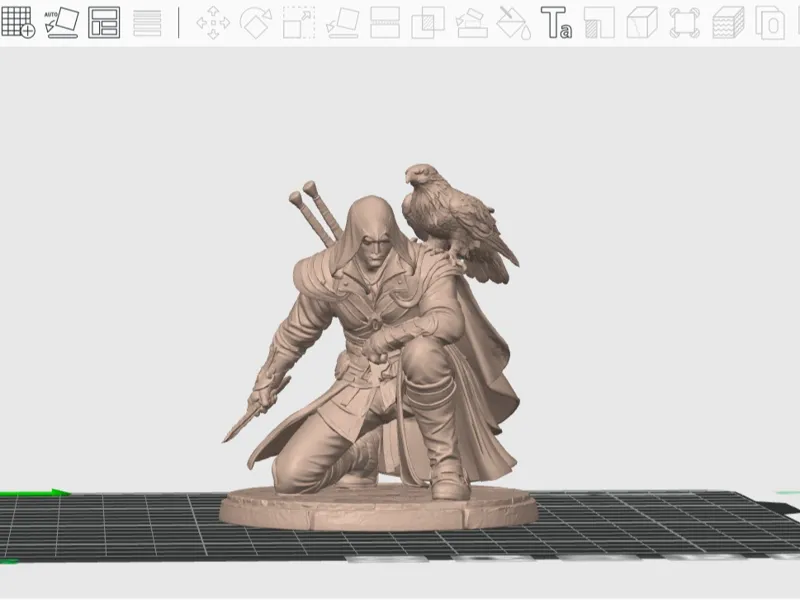Click the tilted block on base icon

click(x=471, y=22)
